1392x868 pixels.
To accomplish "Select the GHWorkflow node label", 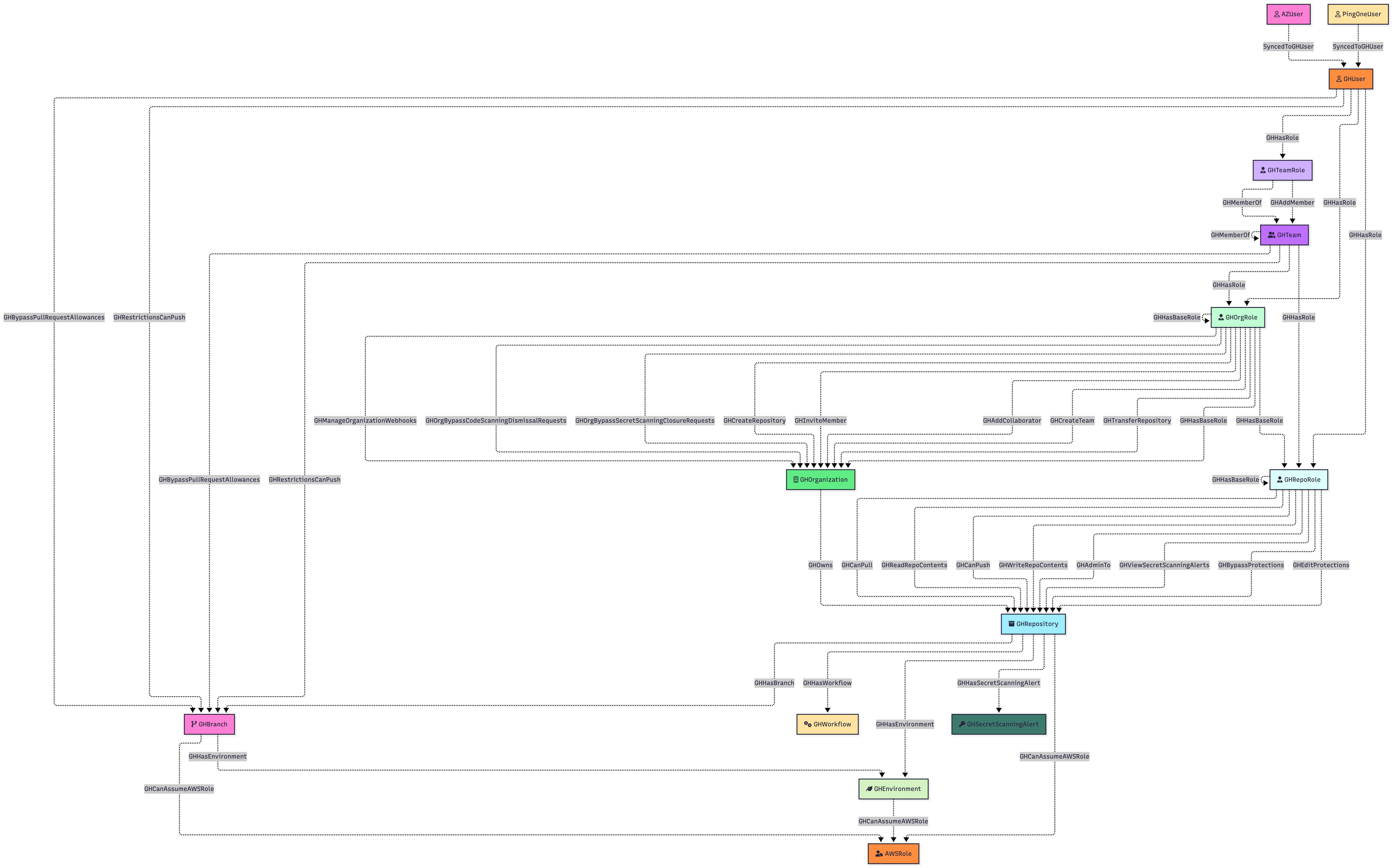I will pyautogui.click(x=832, y=725).
